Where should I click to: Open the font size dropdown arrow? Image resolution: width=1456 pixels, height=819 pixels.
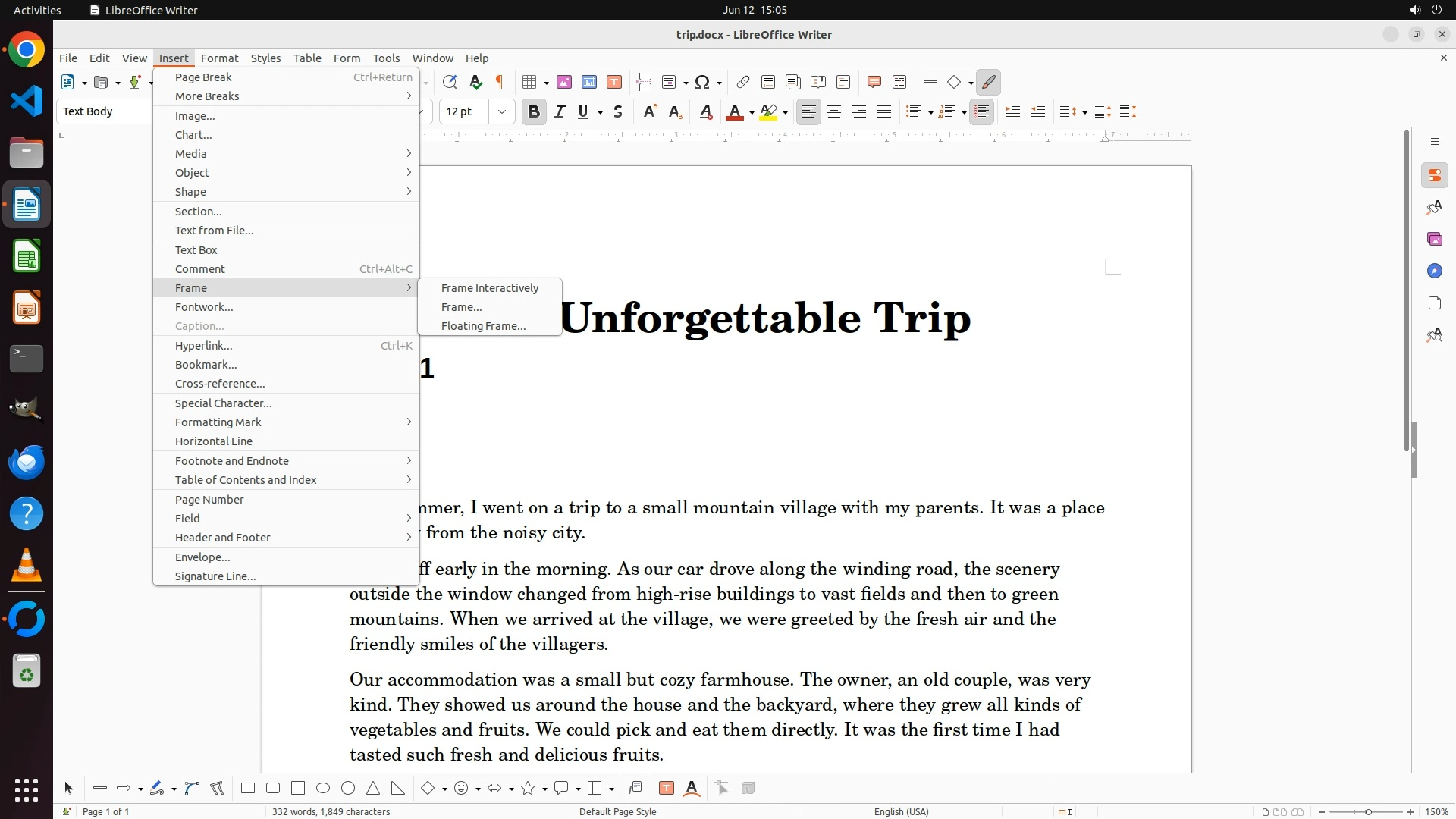tap(501, 111)
